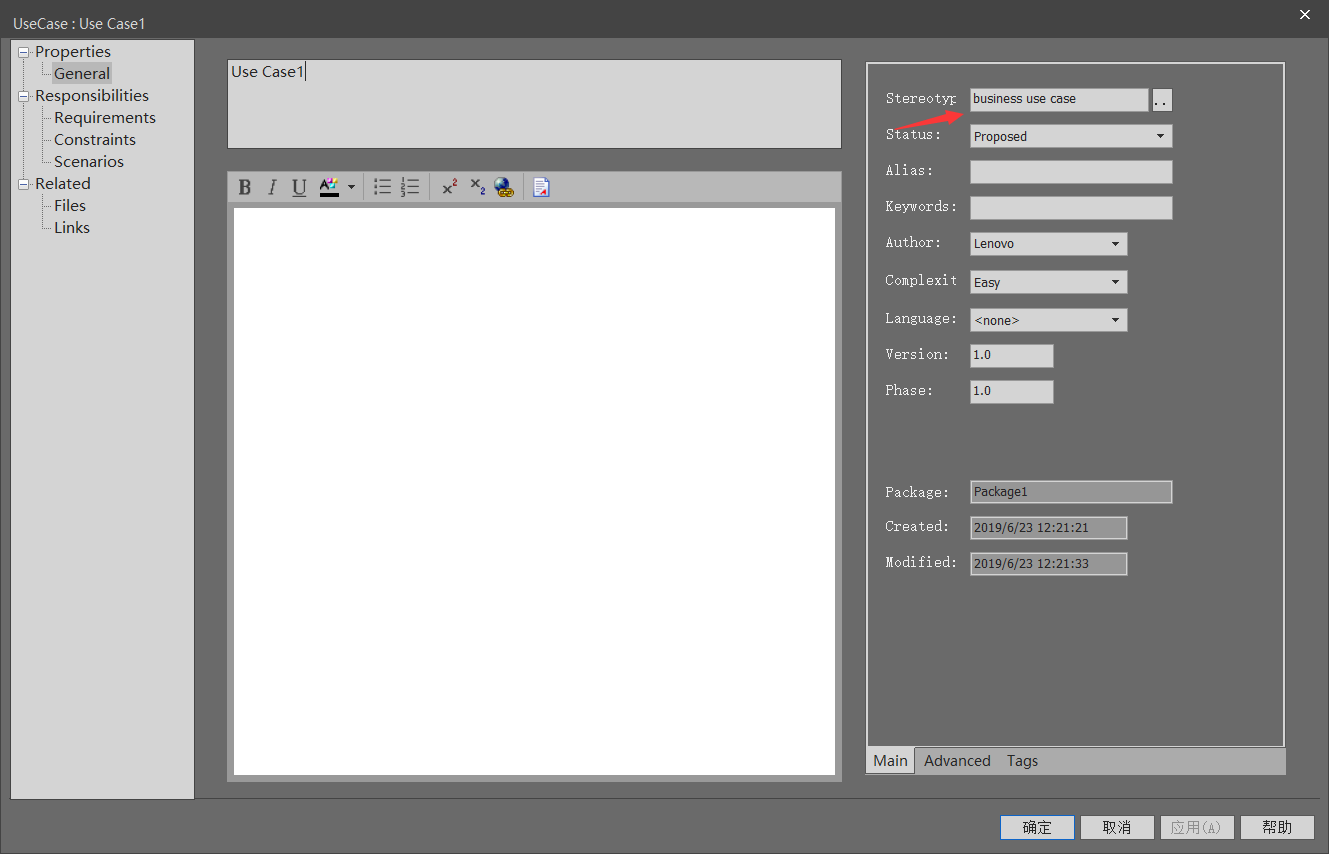
Task: Click the 确定 button
Action: [1037, 827]
